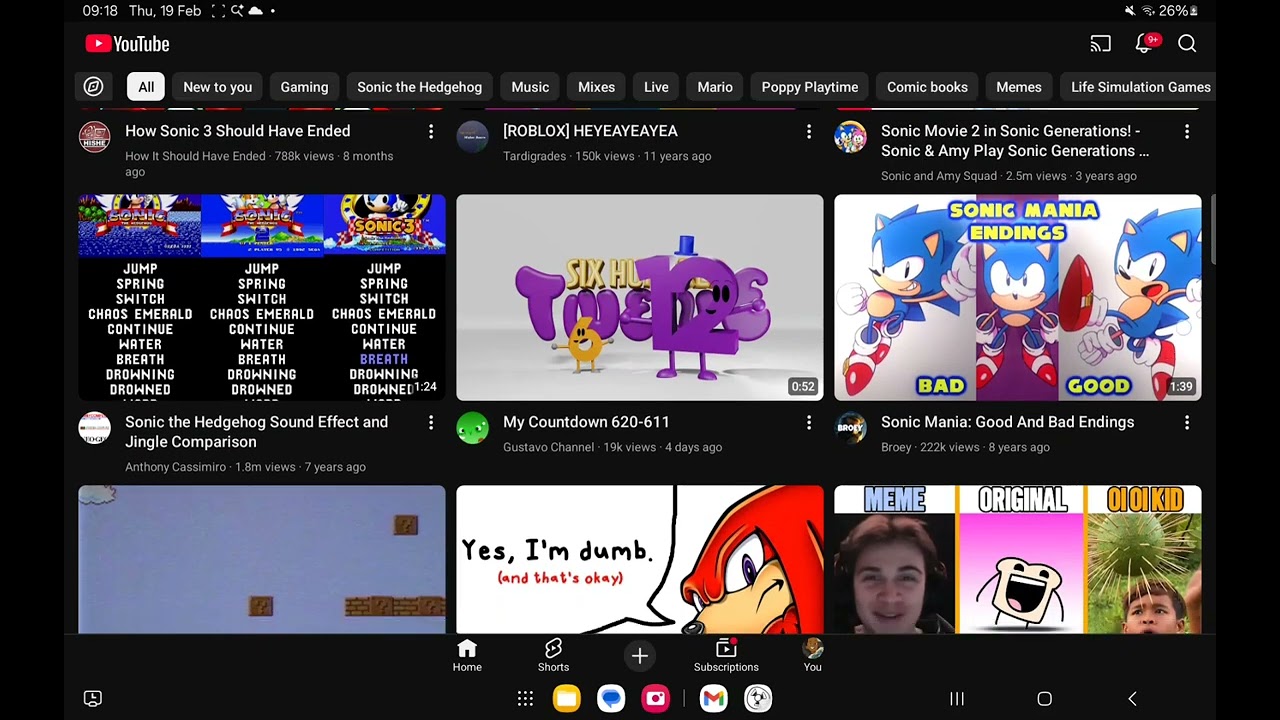Open options menu for [ROBLOX] HEYEAYEAYEA
The height and width of the screenshot is (720, 1280).
(809, 132)
